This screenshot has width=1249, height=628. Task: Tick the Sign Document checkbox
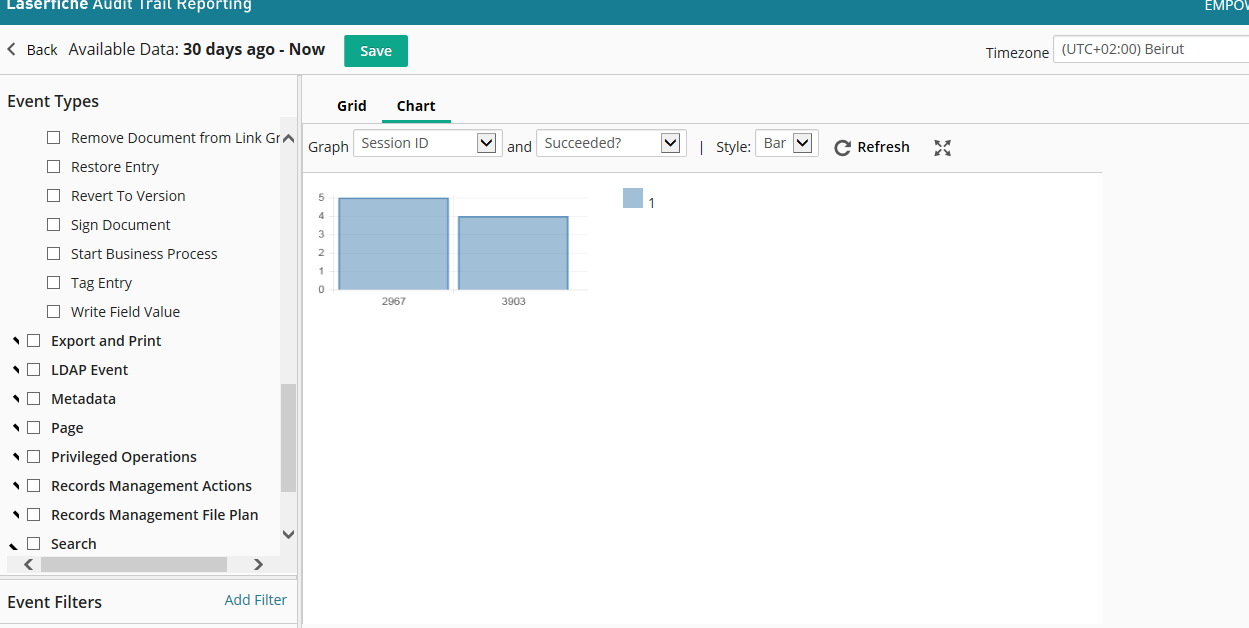54,225
